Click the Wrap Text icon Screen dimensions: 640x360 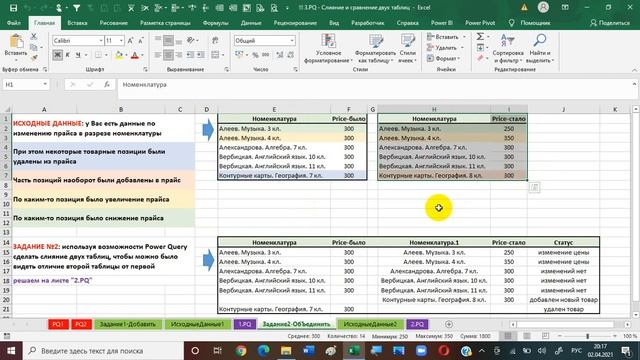click(x=215, y=40)
